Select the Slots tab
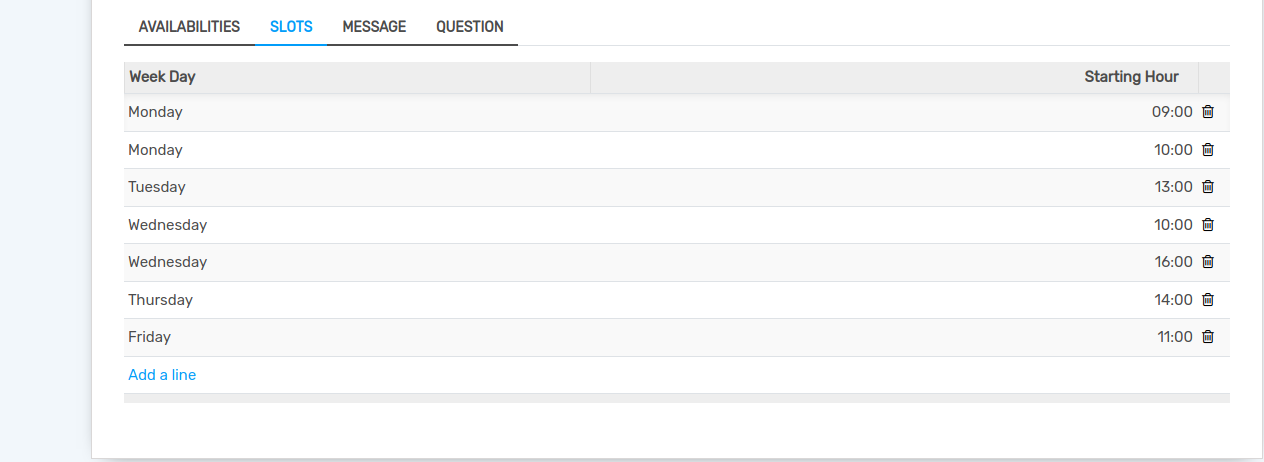Viewport: 1264px width, 462px height. tap(291, 27)
